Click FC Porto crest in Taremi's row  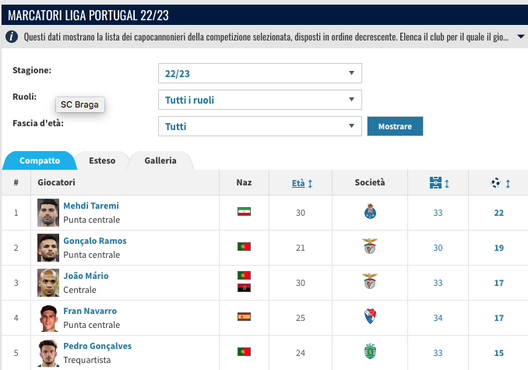pos(370,211)
